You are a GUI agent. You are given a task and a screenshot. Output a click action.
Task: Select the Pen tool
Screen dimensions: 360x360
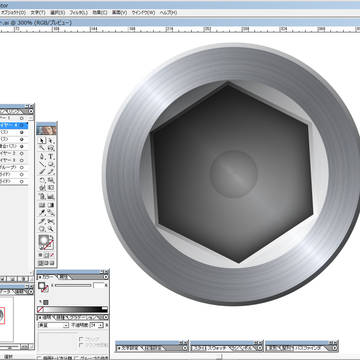[x=42, y=156]
